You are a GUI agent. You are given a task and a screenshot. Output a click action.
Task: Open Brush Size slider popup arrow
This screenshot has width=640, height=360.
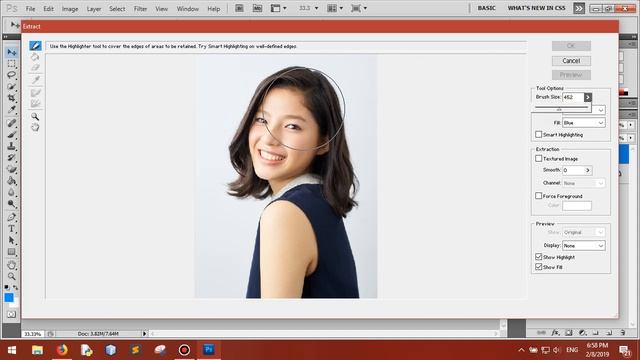(x=587, y=97)
